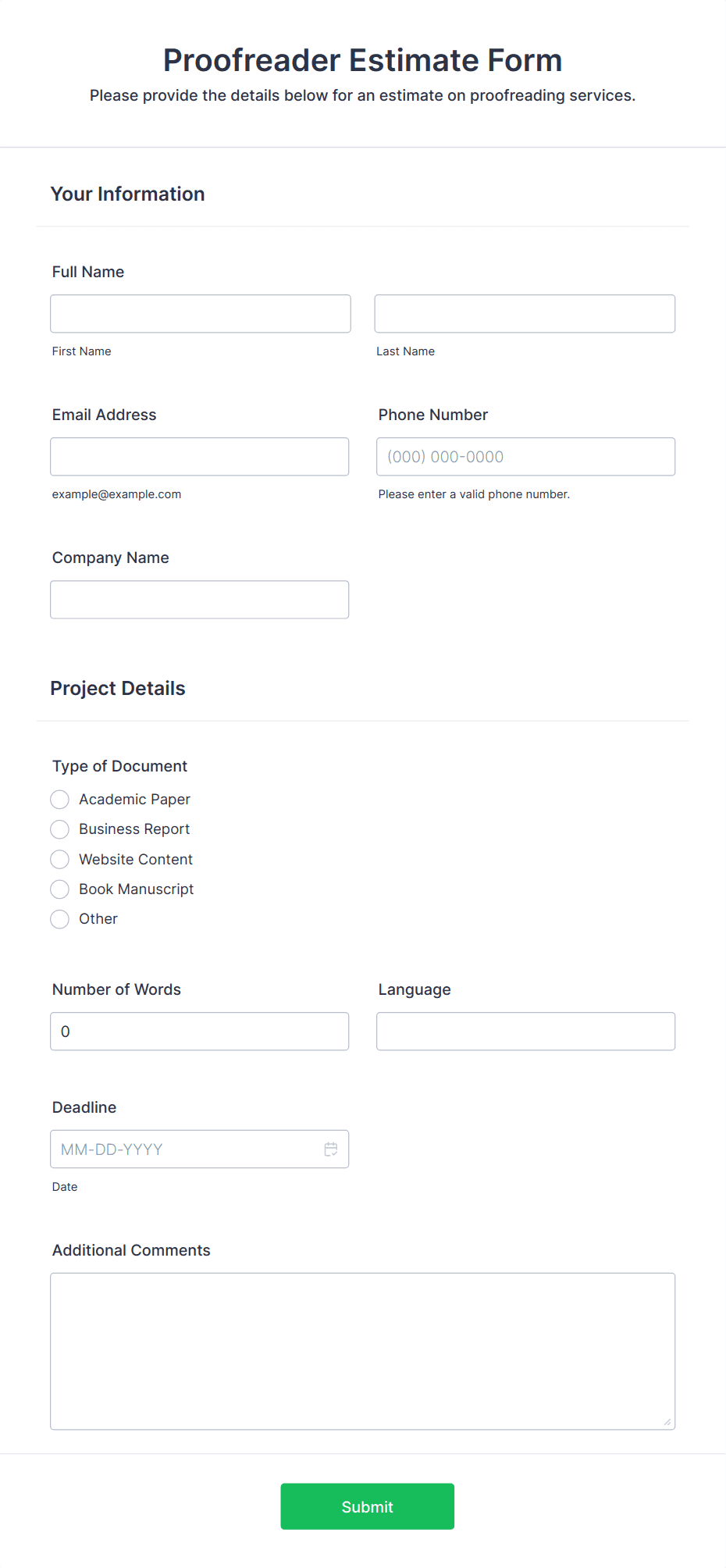
Task: Click the Submit button
Action: pyautogui.click(x=367, y=1506)
